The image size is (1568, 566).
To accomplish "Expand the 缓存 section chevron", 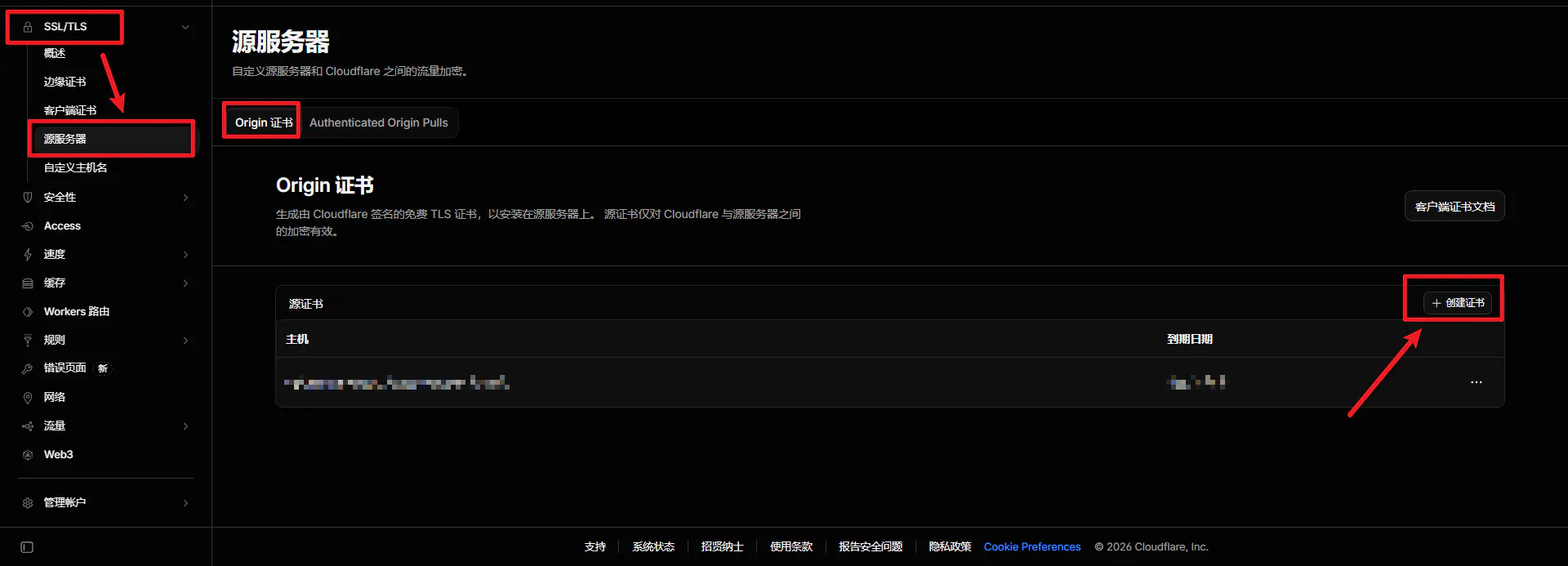I will pos(185,283).
